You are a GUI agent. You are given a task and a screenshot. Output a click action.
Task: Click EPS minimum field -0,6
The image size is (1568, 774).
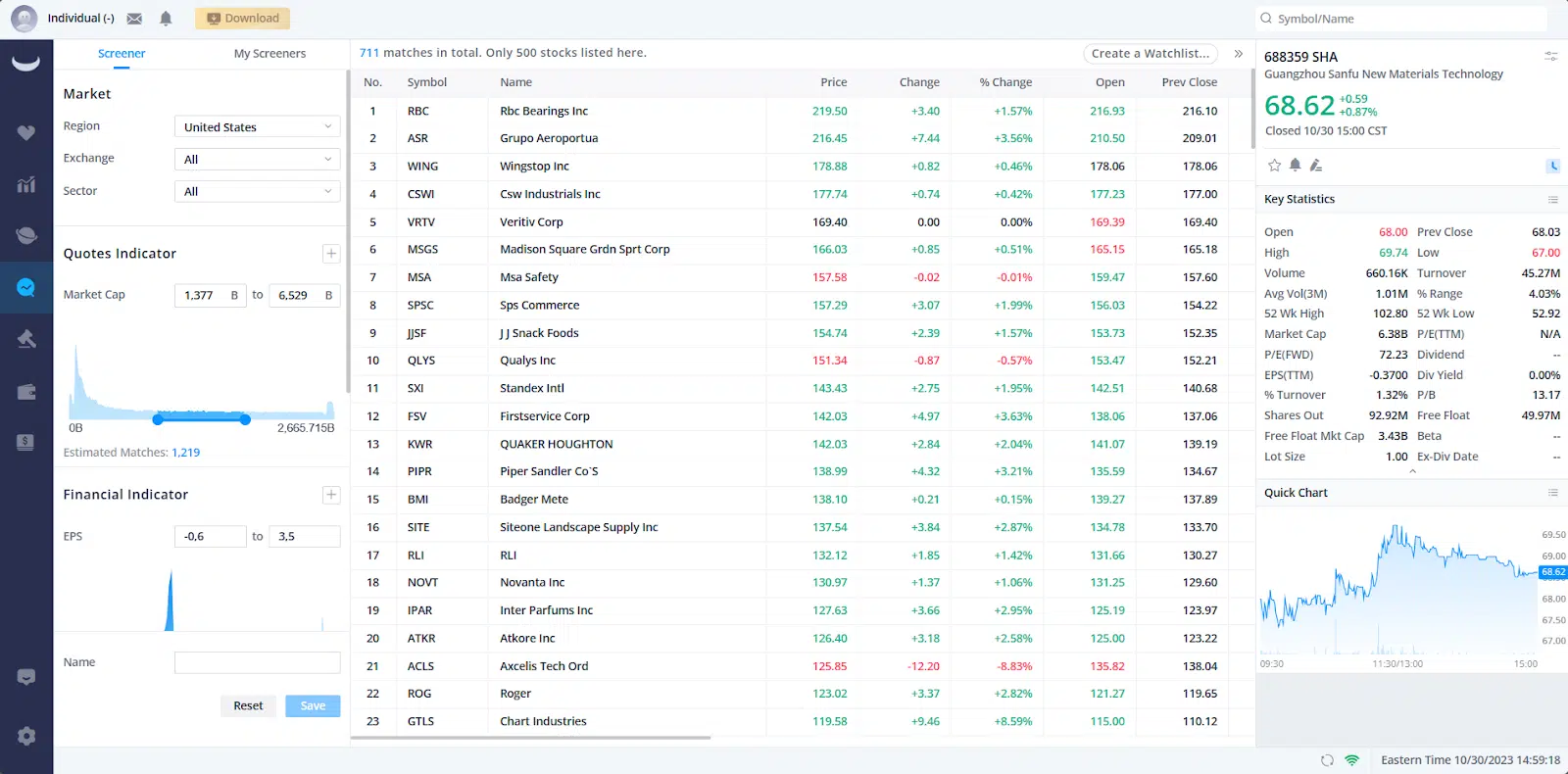coord(211,537)
